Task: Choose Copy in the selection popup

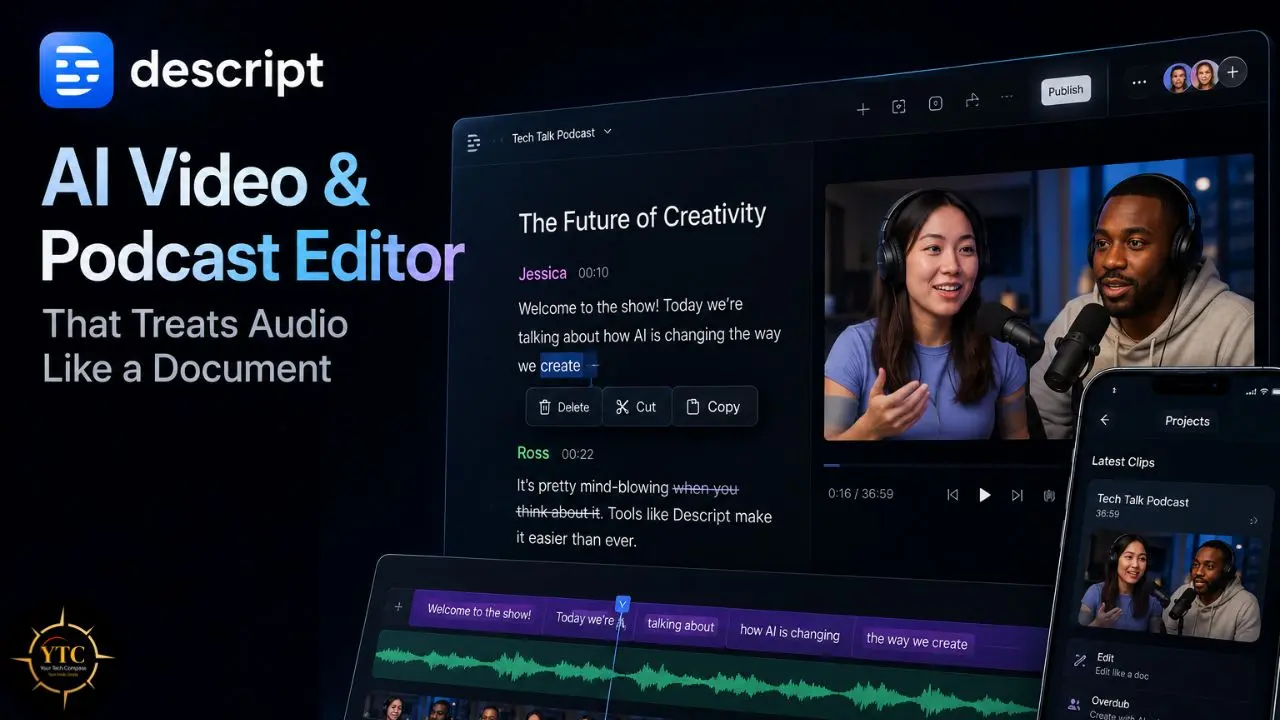Action: (713, 406)
